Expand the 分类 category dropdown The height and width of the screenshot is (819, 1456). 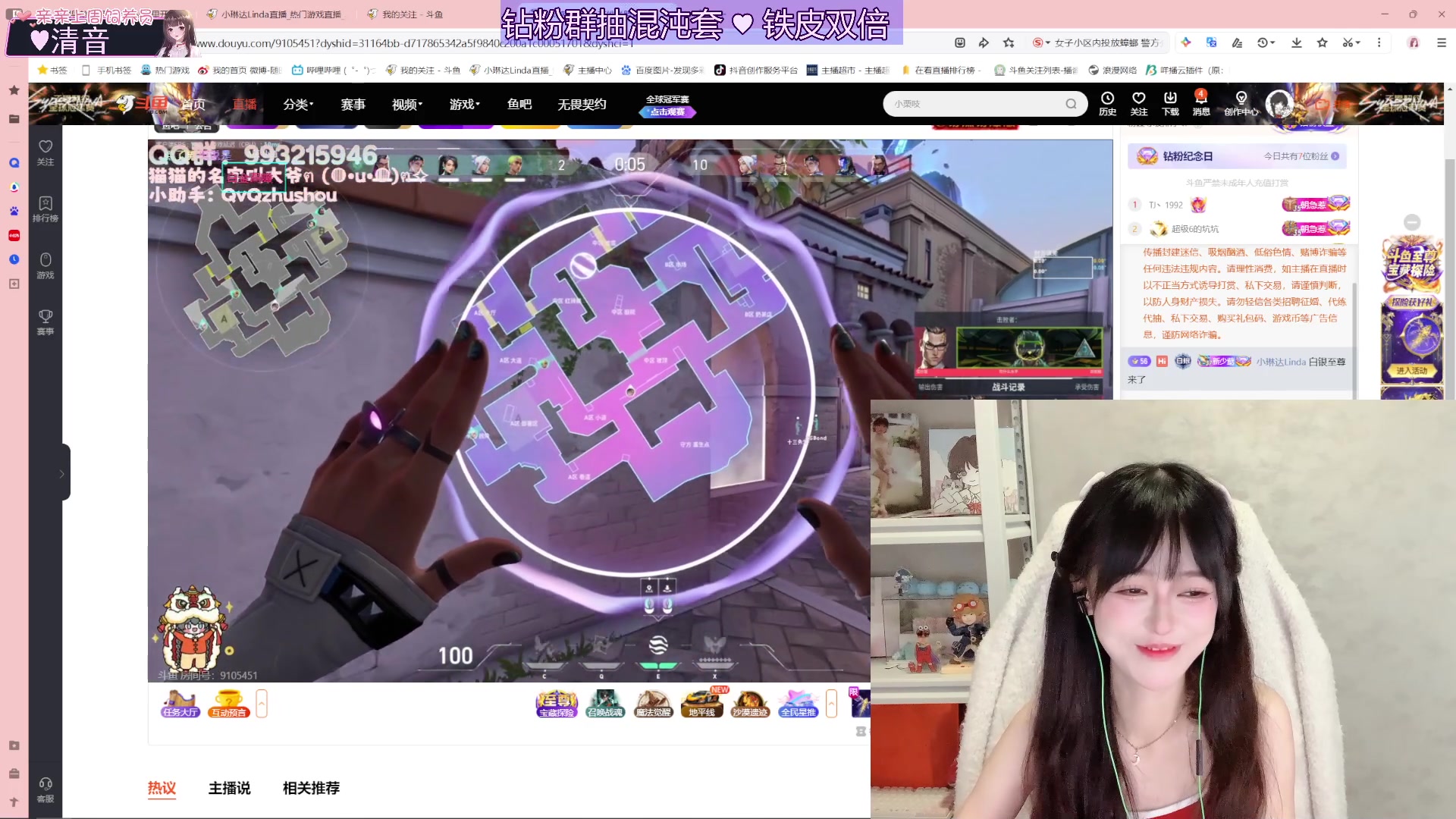(298, 104)
